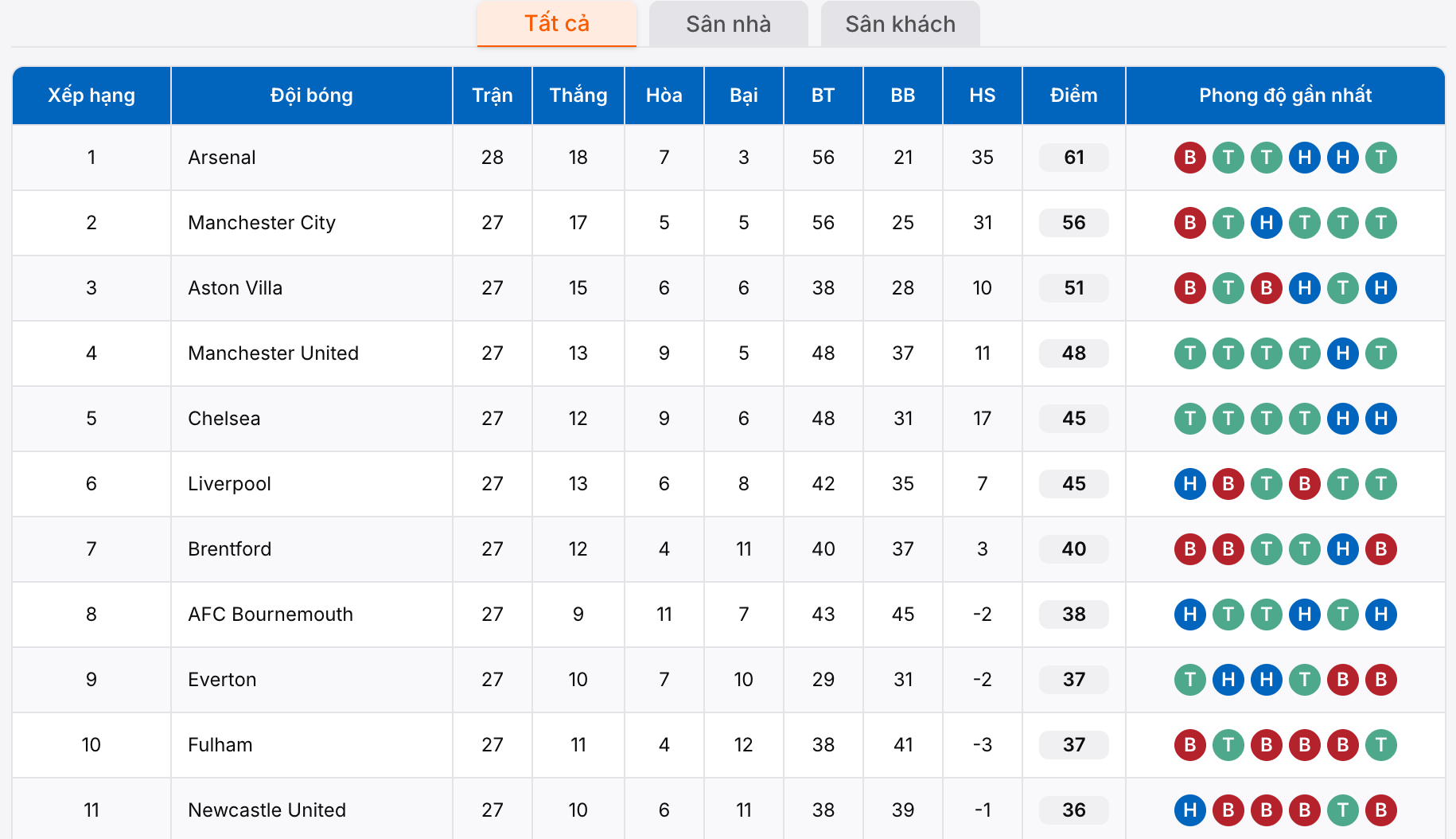Click the Phong độ gần nhất header
The image size is (1456, 839).
pyautogui.click(x=1285, y=96)
